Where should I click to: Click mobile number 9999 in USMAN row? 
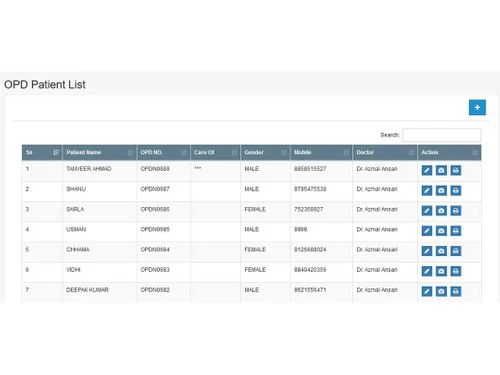[x=300, y=229]
